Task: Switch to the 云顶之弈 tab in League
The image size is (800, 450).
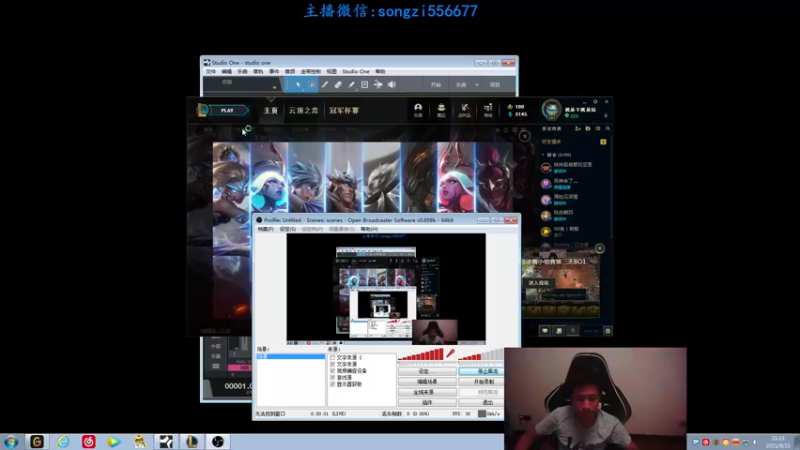Action: pyautogui.click(x=304, y=110)
